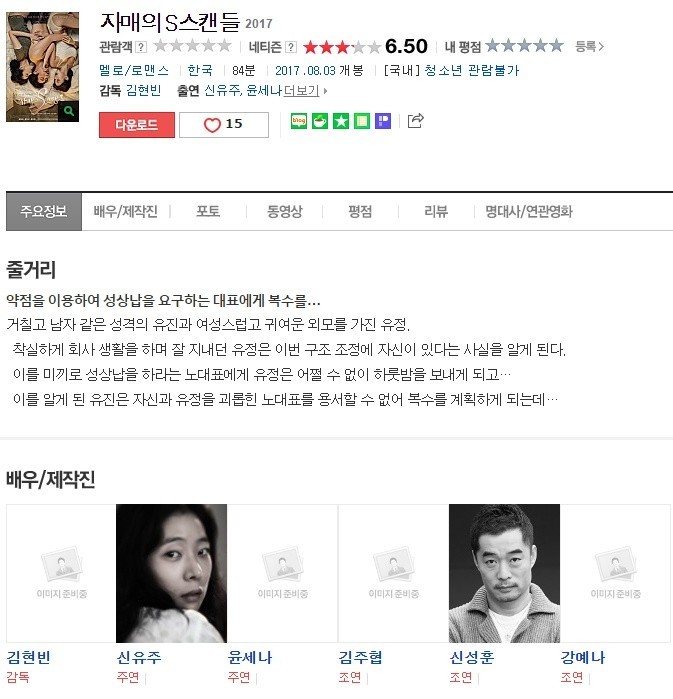Open 신성훈 actor photo thumbnail

coord(504,573)
